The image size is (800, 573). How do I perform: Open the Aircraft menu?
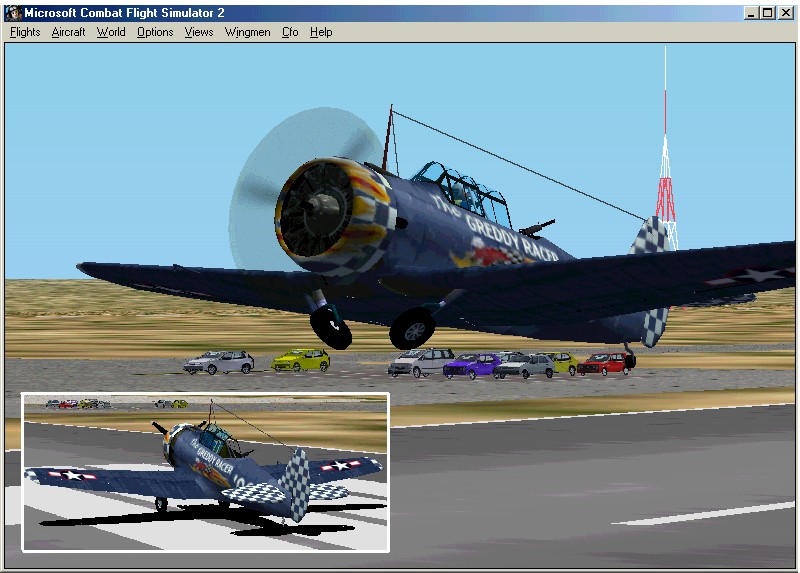(68, 32)
